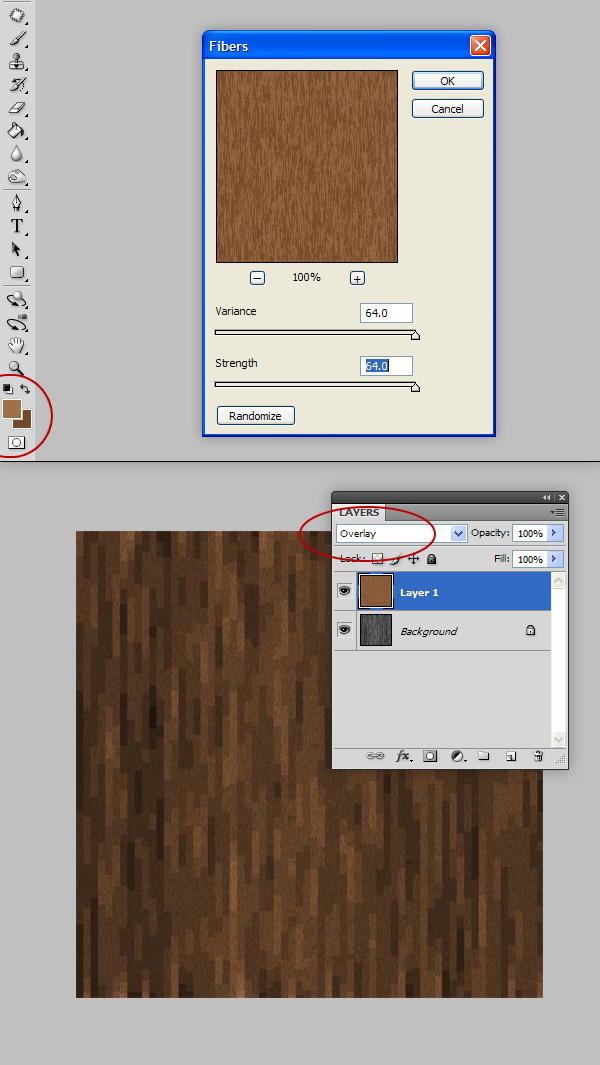Click the Layers scrollbar up arrow
This screenshot has width=600, height=1065.
click(x=559, y=581)
